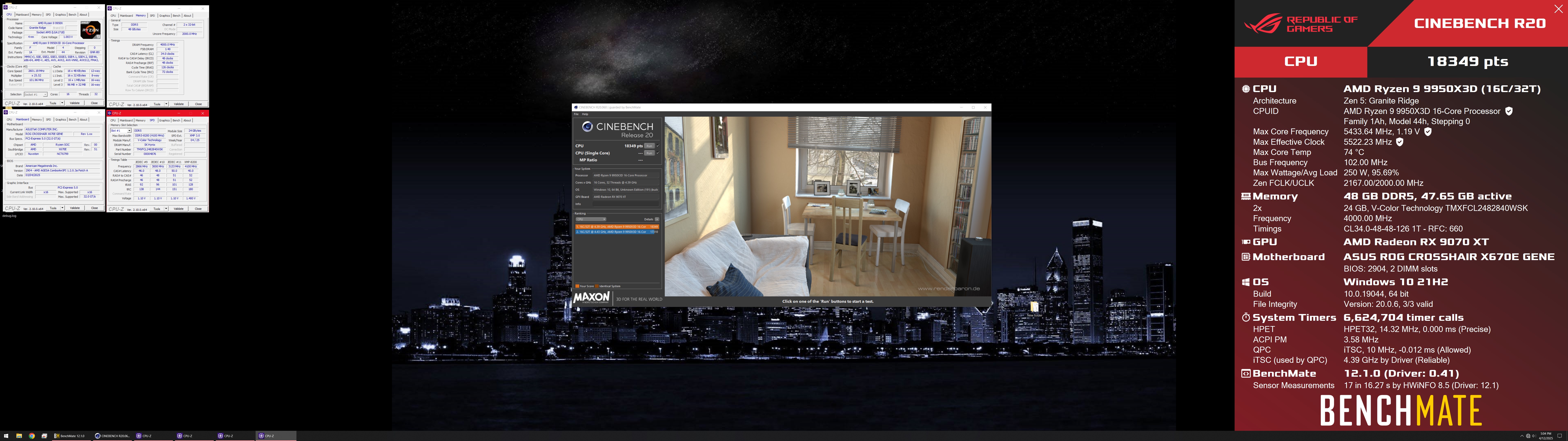The height and width of the screenshot is (441, 1568).
Task: Show hidden system tray icons chevron
Action: click(x=1522, y=436)
